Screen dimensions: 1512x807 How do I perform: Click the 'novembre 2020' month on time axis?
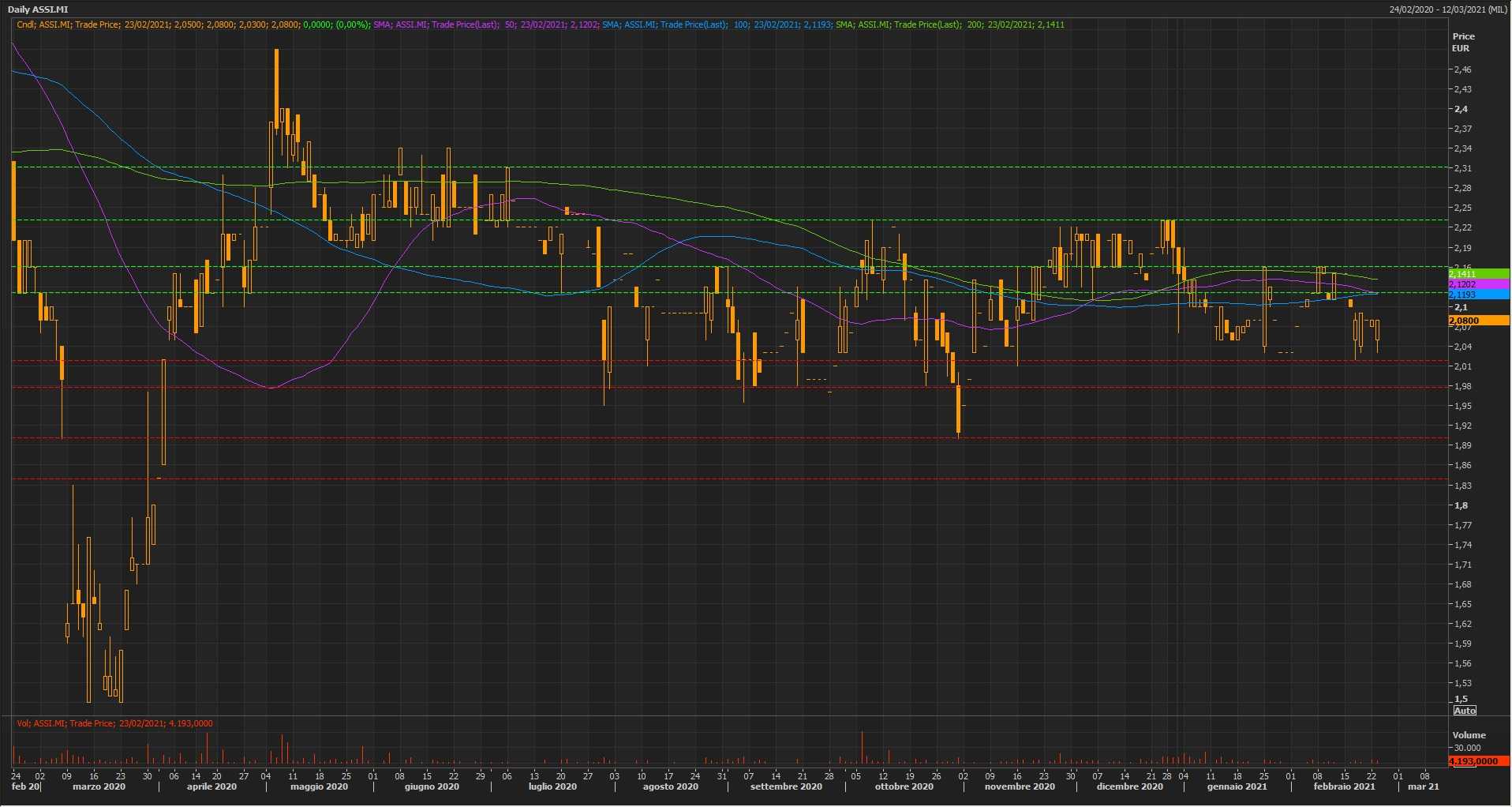coord(1020,786)
